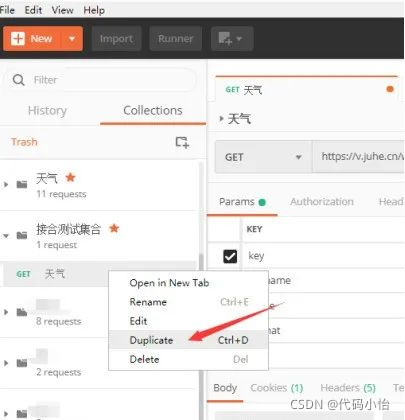Click the request URL field

pyautogui.click(x=359, y=157)
